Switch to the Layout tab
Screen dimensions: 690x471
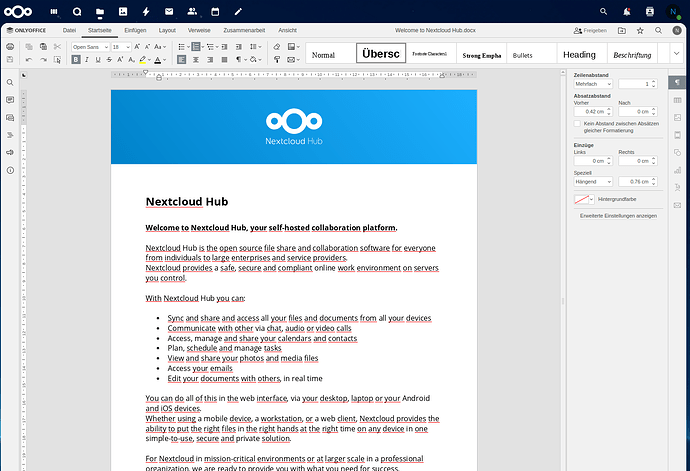[167, 30]
